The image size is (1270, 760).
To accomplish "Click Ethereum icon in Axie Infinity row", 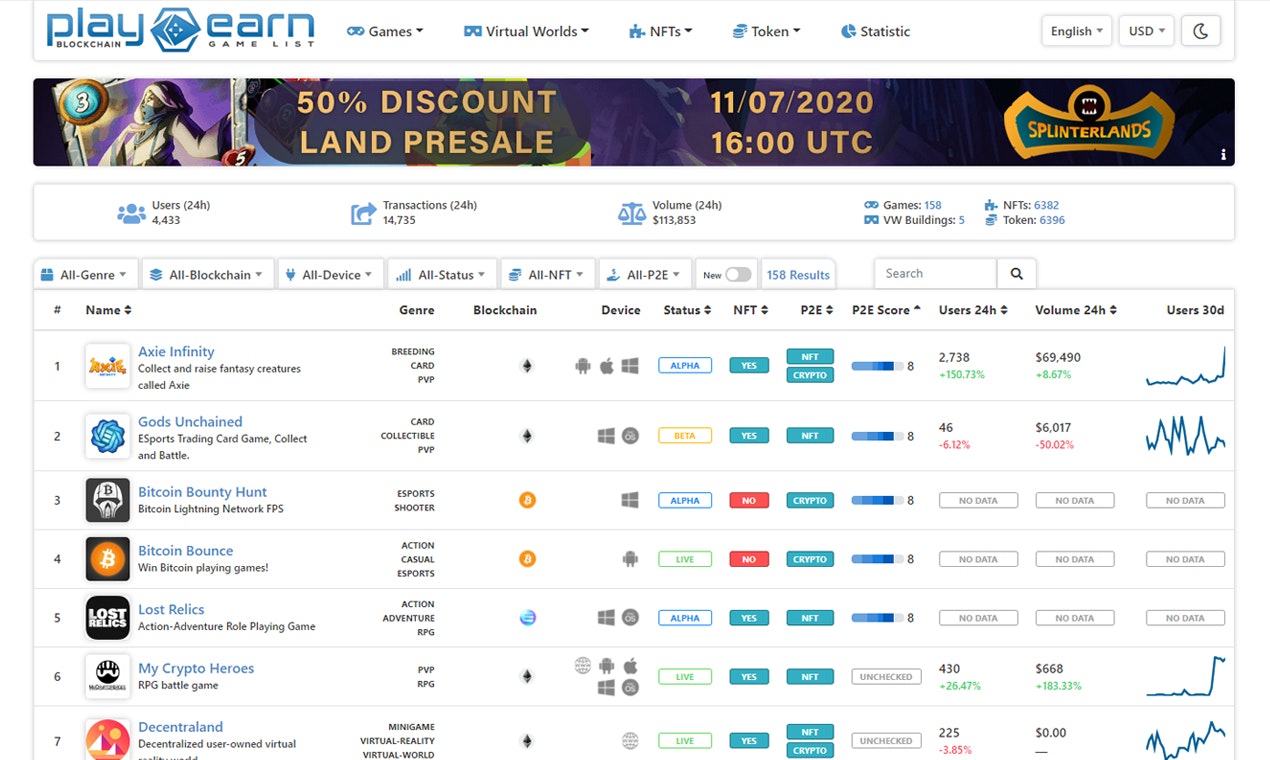I will pos(527,366).
